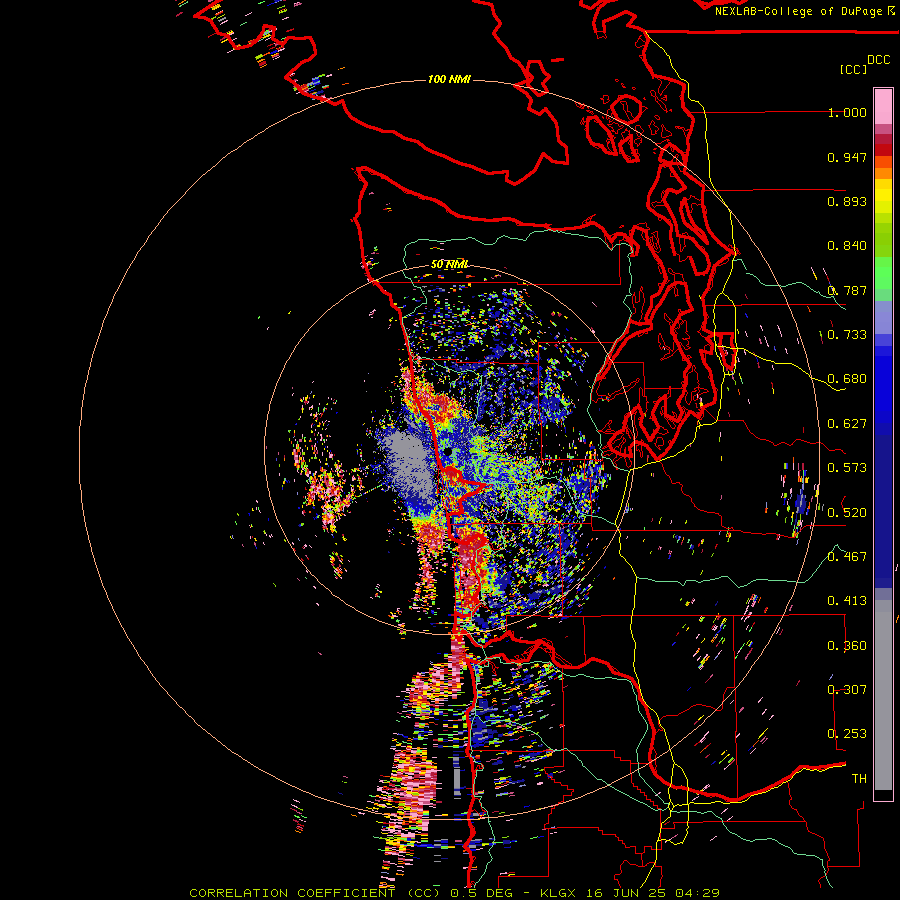The width and height of the screenshot is (900, 900).
Task: Pick the pink segment at the top of the color bar
Action: point(883,107)
